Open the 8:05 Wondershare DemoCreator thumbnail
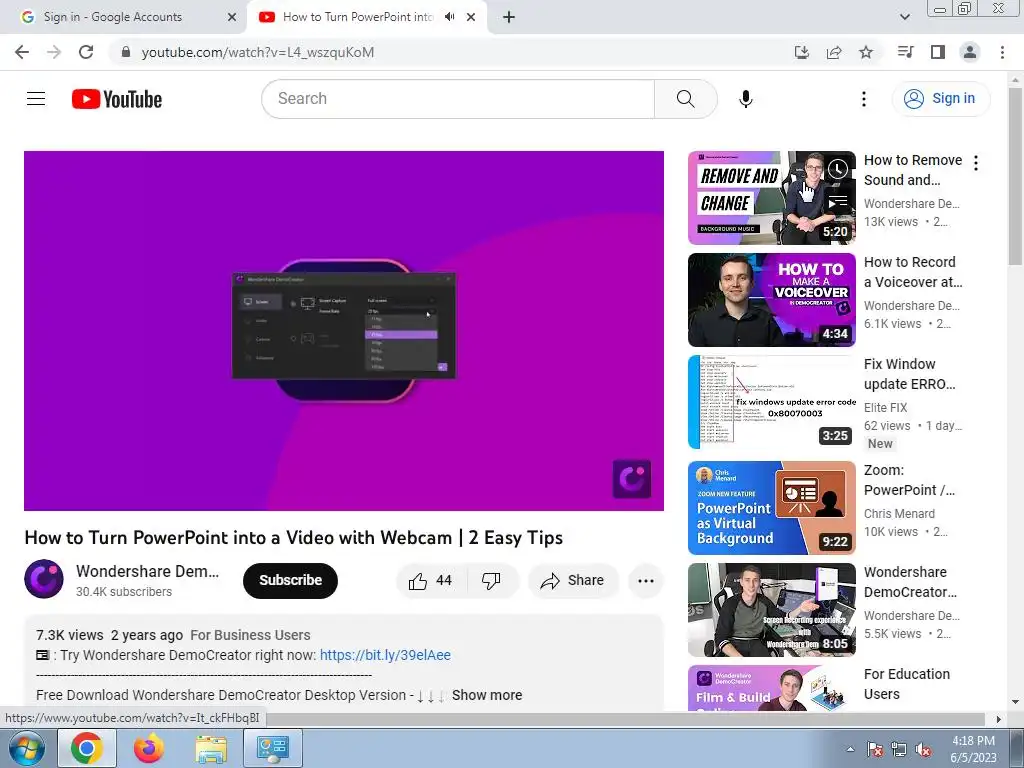The image size is (1024, 768). (771, 610)
